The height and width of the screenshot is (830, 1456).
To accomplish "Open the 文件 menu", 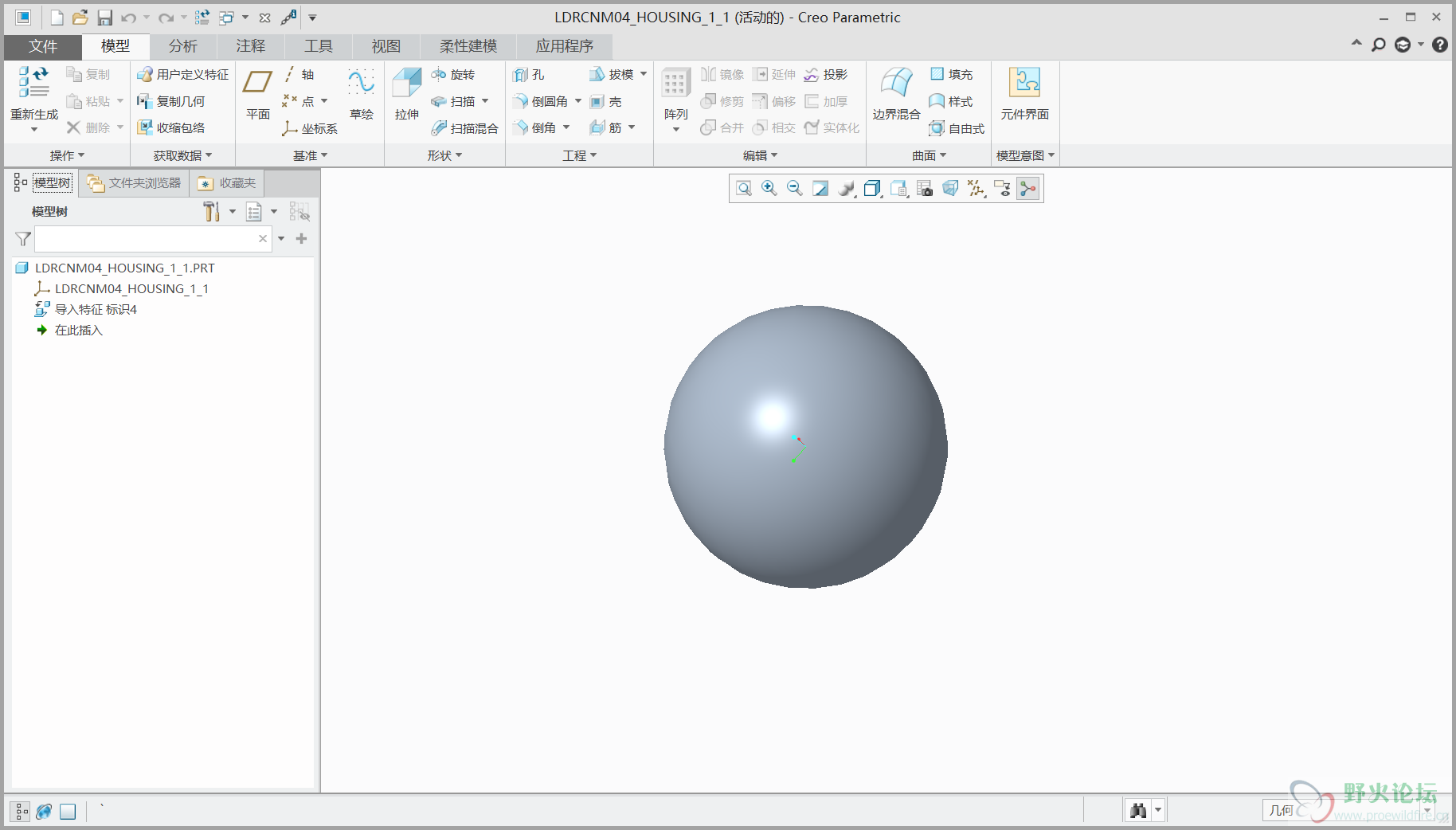I will [43, 46].
